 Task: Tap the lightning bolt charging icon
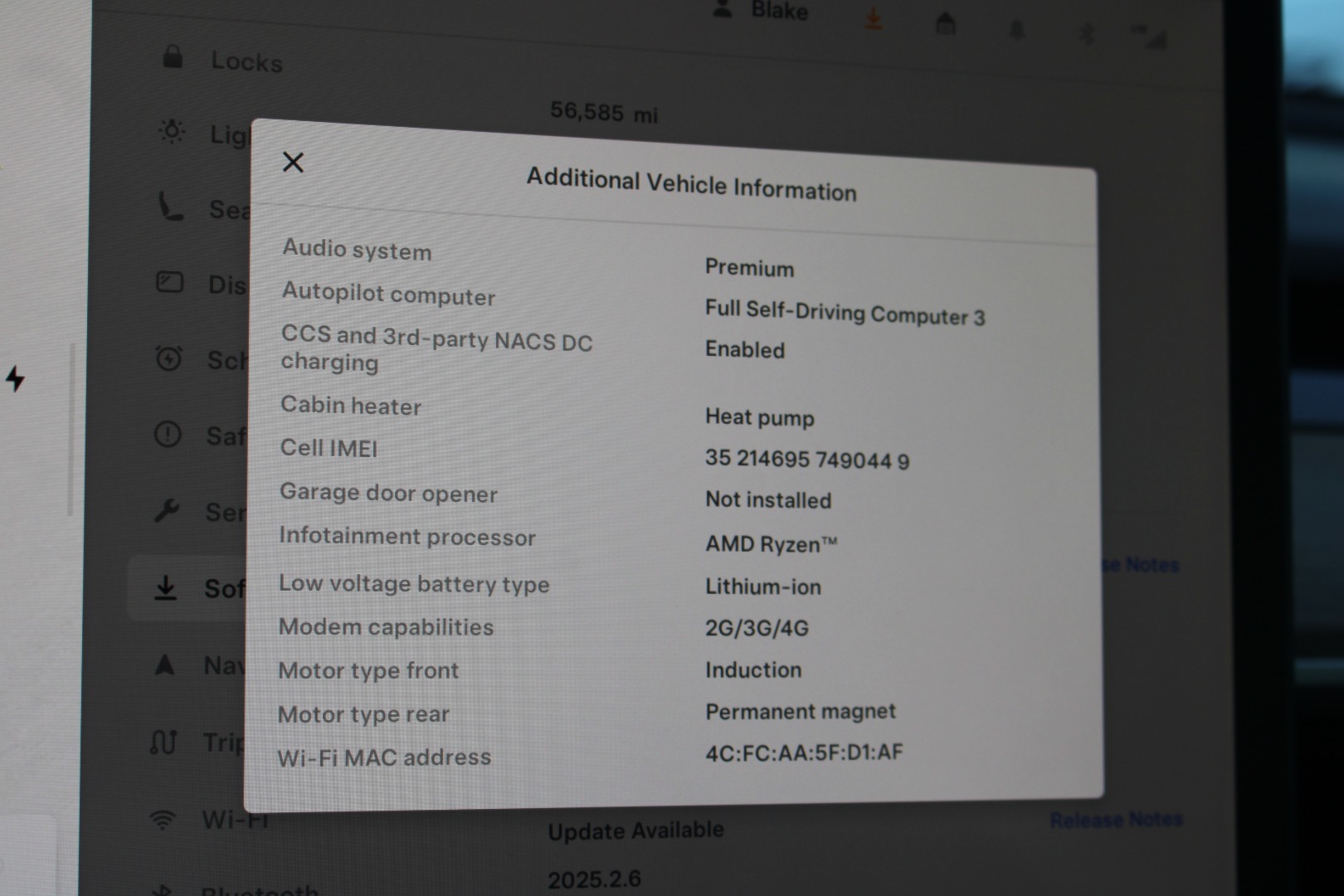tap(15, 378)
